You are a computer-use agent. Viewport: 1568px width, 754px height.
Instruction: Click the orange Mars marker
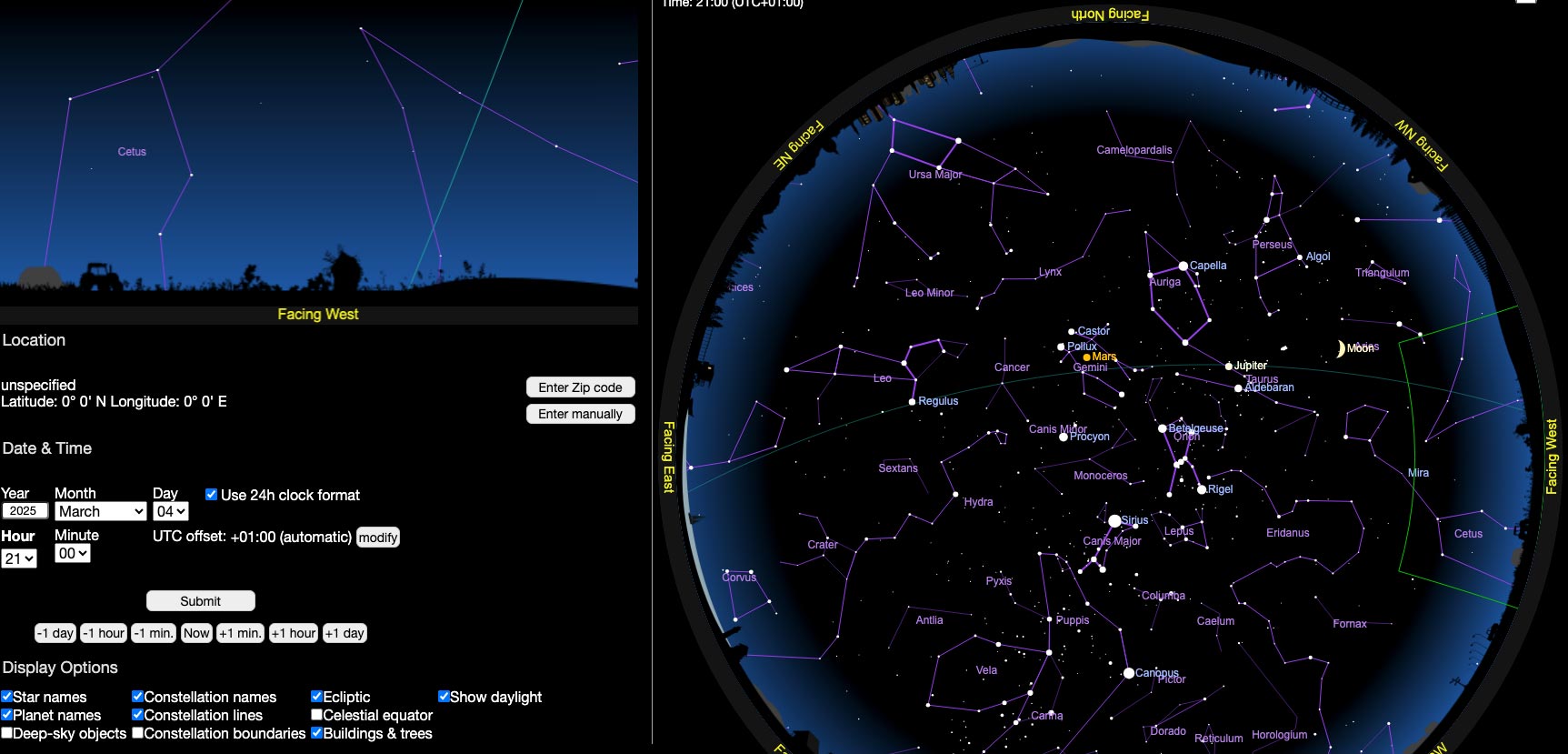point(1087,357)
